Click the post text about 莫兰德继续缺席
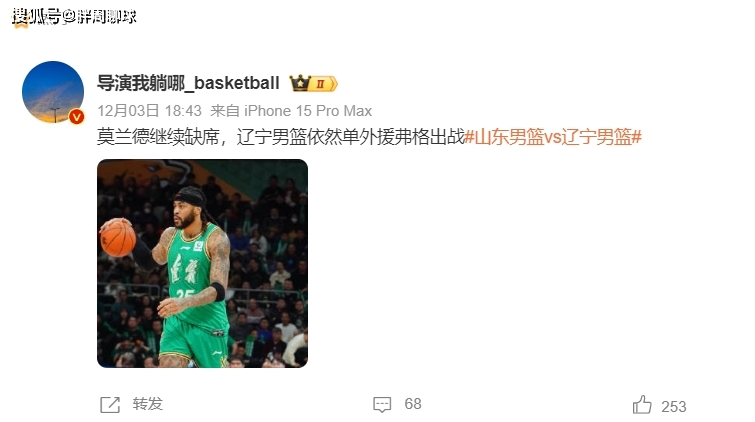Screen dimensions: 755x422 coord(280,137)
